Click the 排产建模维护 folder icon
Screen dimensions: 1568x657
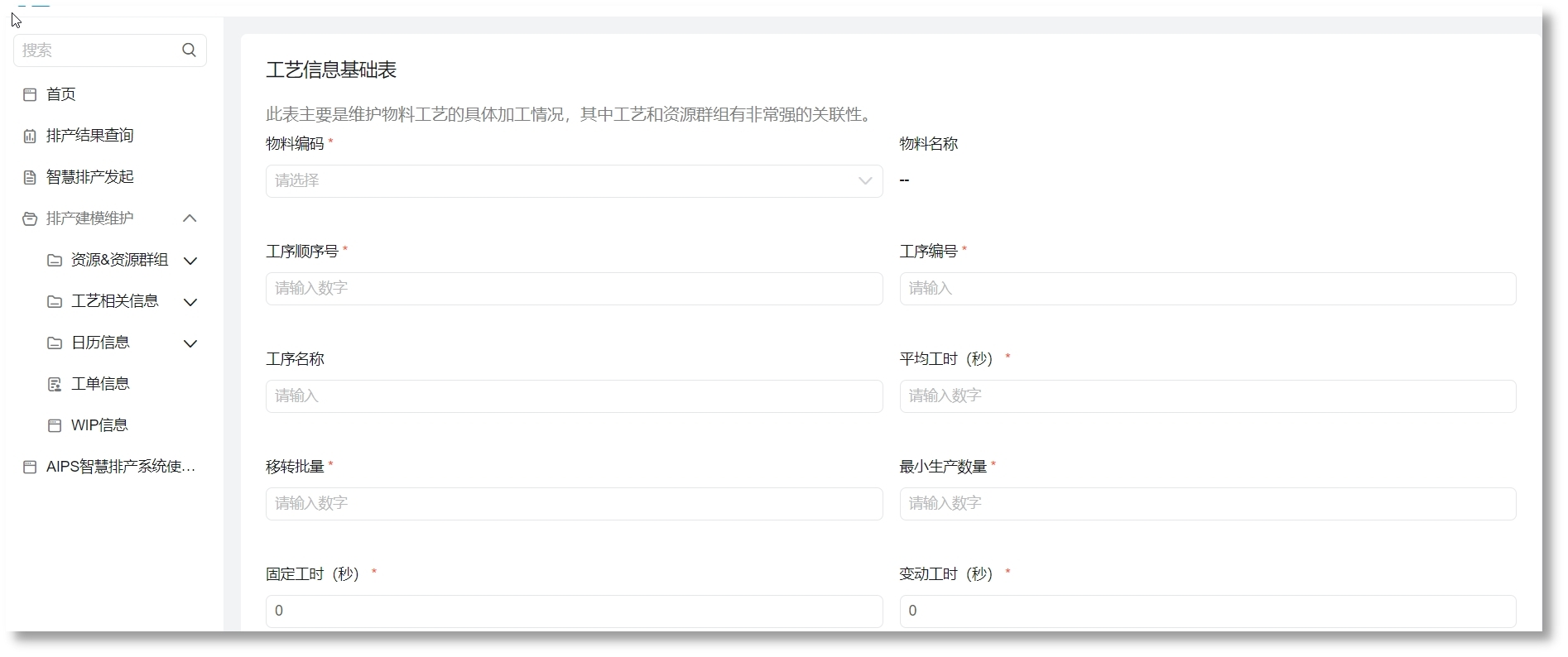tap(30, 218)
